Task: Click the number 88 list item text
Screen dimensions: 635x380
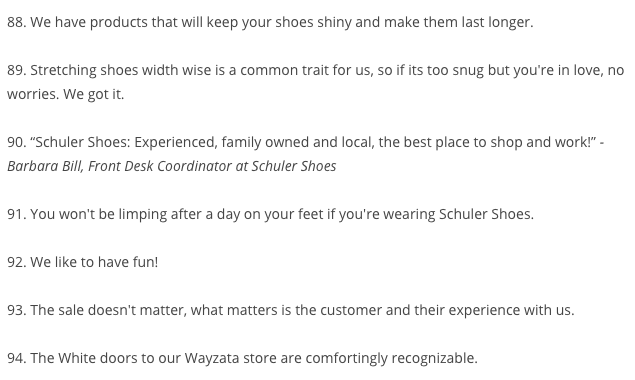Action: pyautogui.click(x=270, y=22)
